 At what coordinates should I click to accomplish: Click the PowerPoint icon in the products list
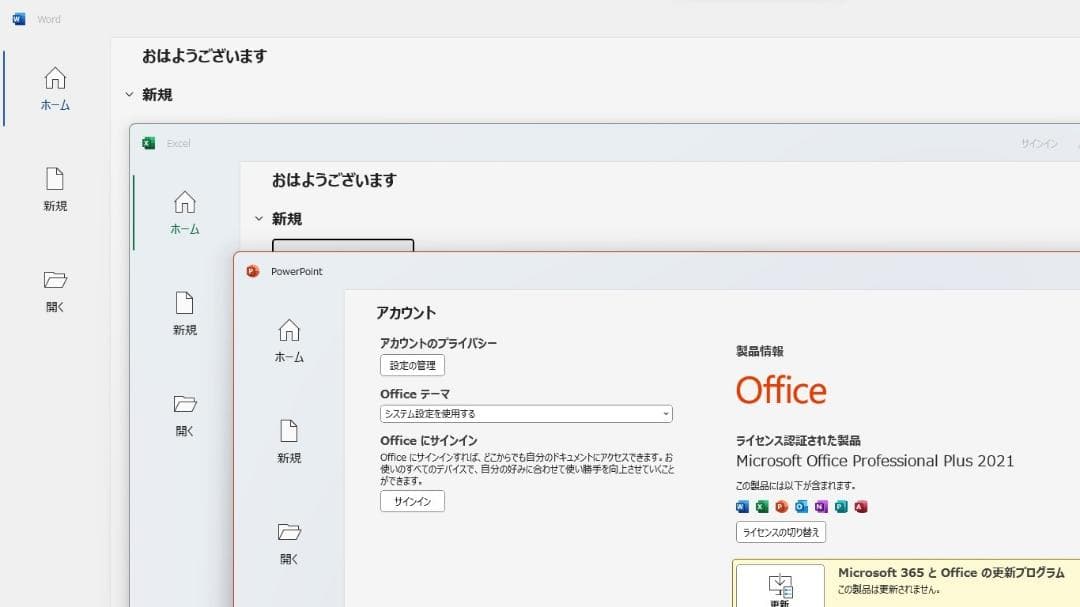pyautogui.click(x=781, y=506)
